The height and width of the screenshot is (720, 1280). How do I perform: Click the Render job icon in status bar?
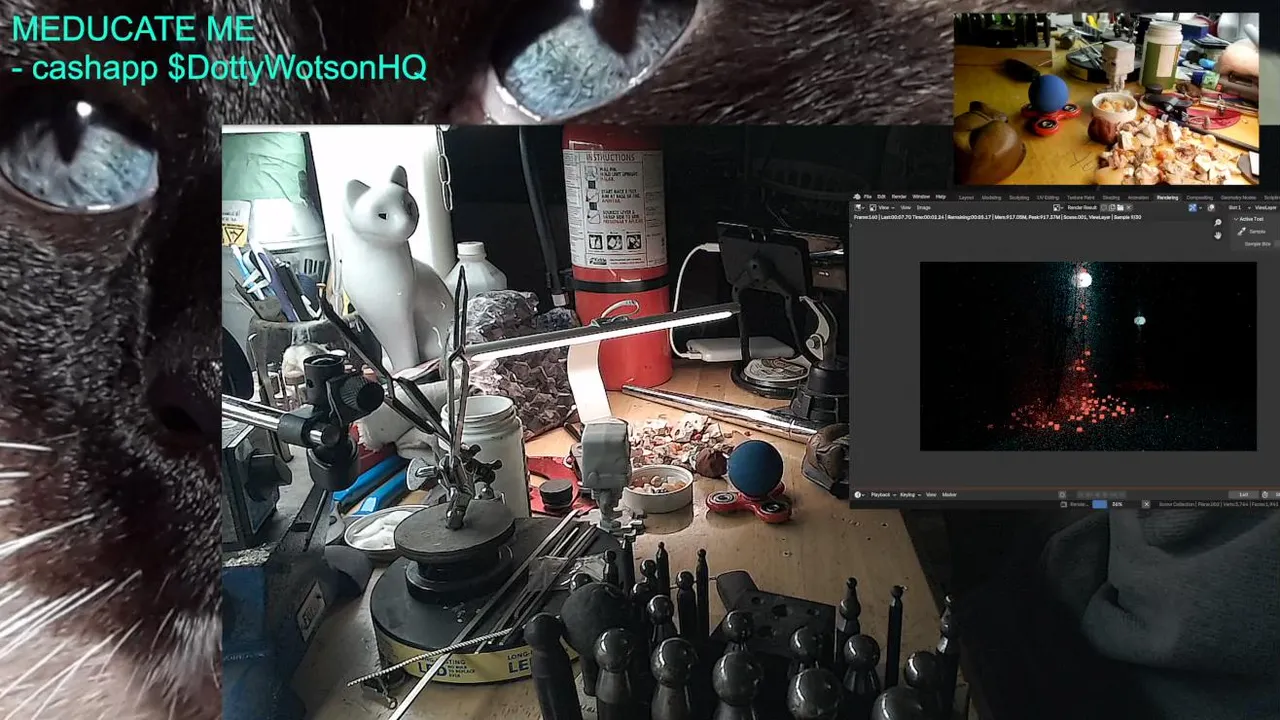click(x=1063, y=504)
